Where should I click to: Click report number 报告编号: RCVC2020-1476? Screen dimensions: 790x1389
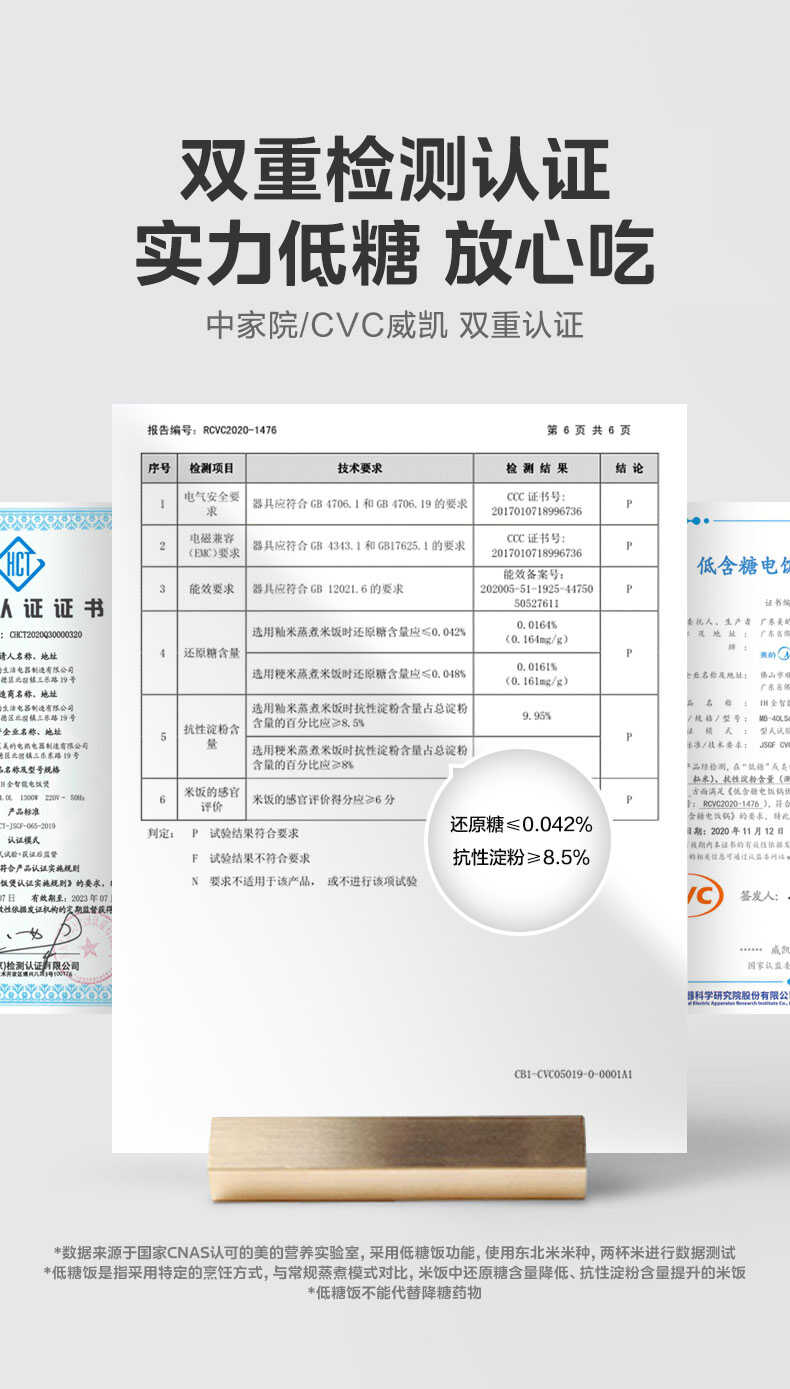[x=212, y=430]
